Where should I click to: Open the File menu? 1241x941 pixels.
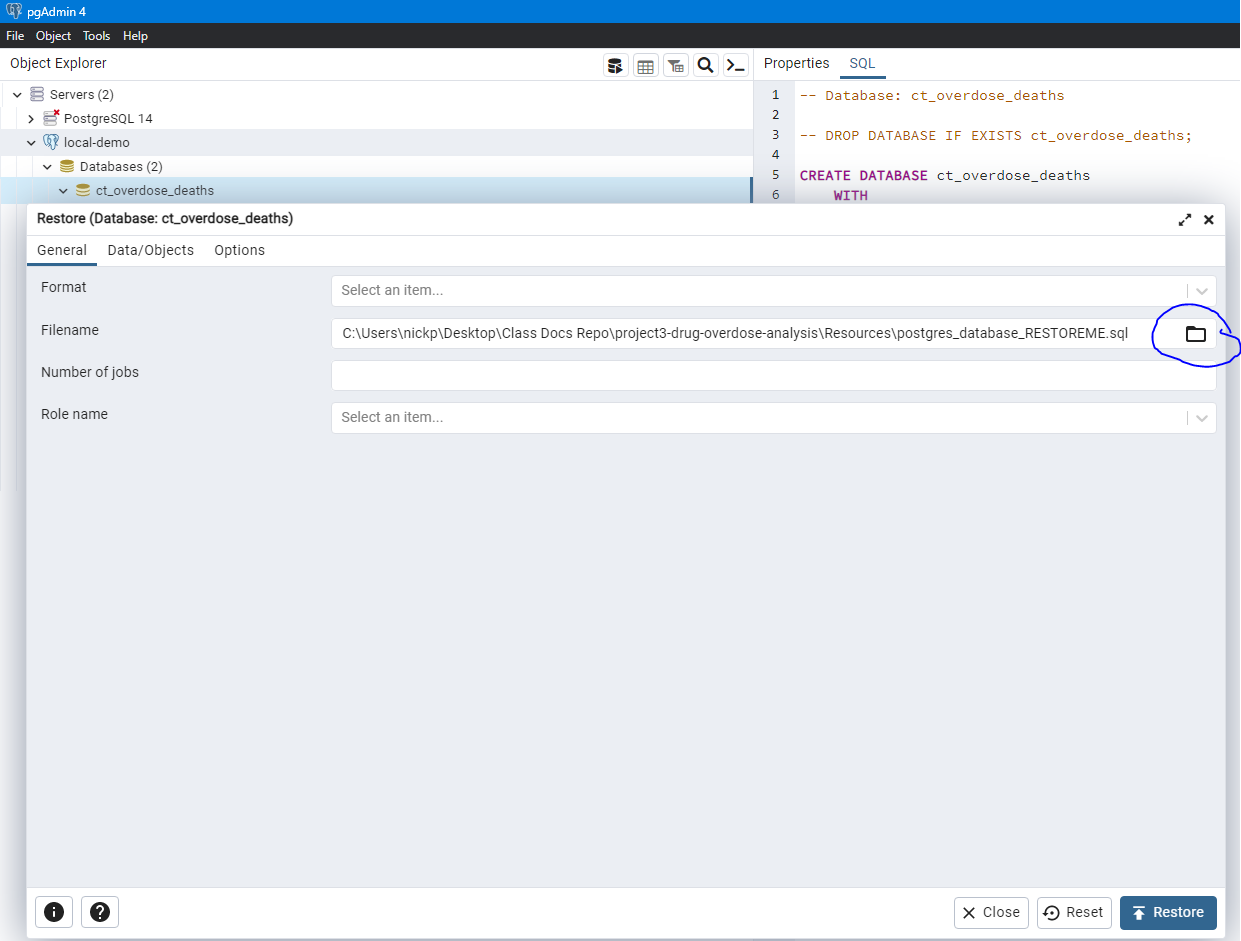(15, 36)
